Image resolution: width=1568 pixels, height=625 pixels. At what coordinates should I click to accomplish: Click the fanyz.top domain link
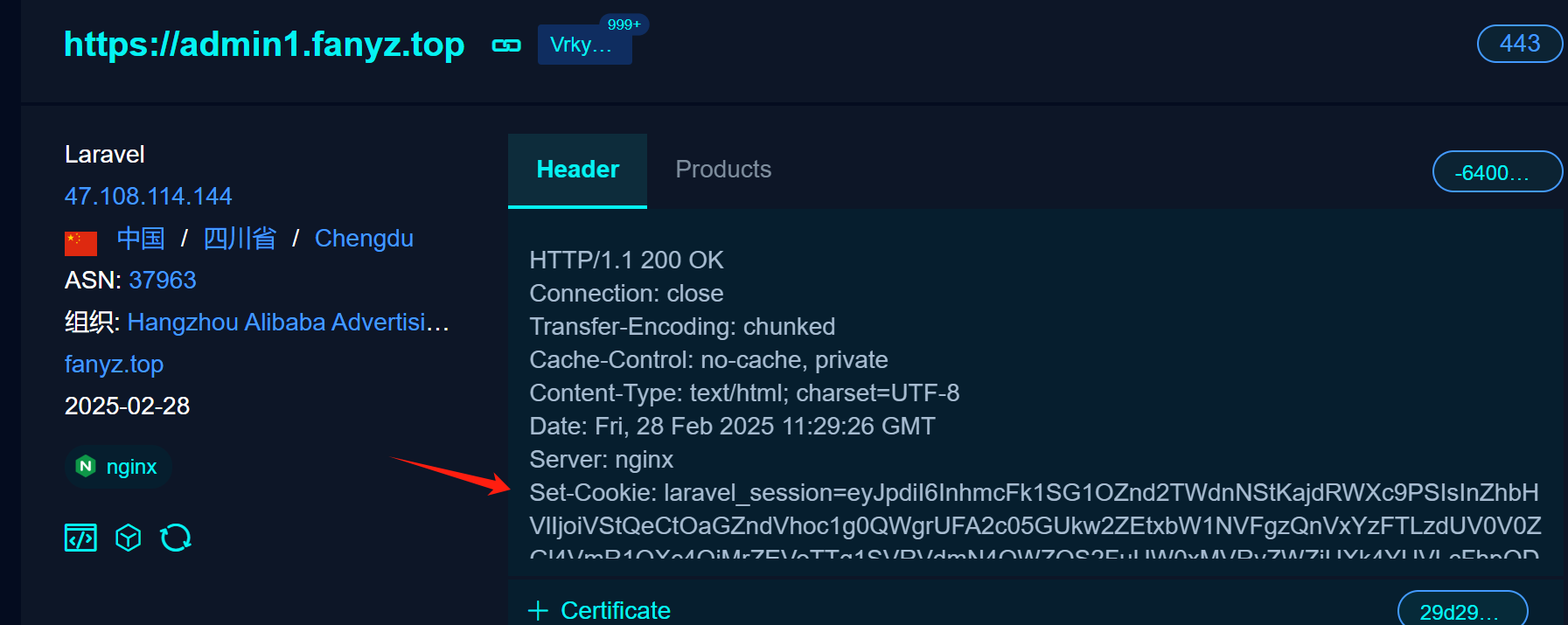[114, 364]
